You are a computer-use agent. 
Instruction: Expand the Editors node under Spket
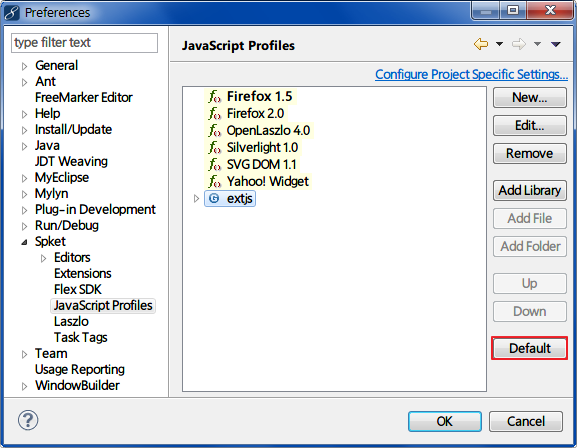[43, 258]
